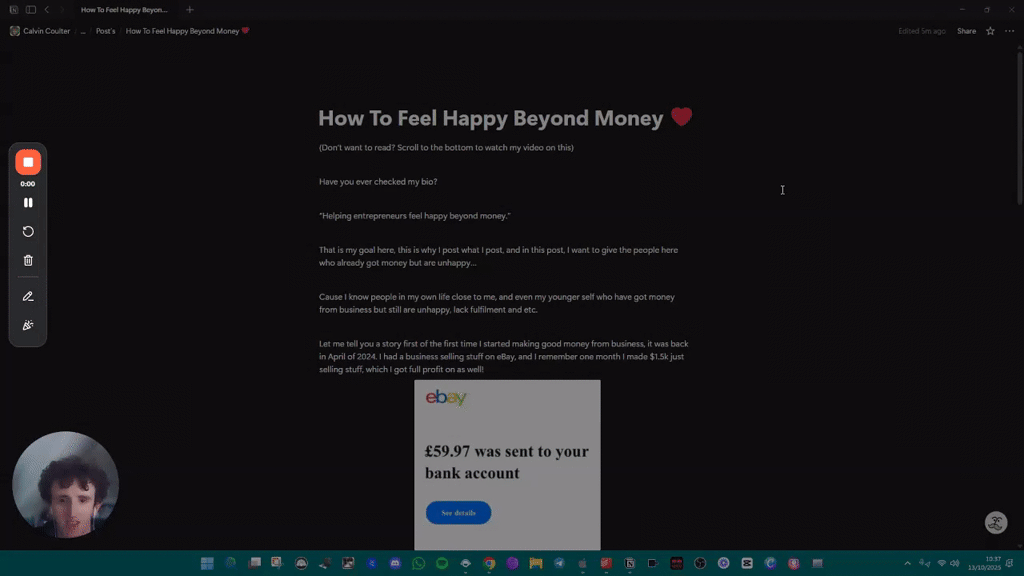Stop the screen recording with red button
Screen dimensions: 1024x576
click(x=28, y=162)
